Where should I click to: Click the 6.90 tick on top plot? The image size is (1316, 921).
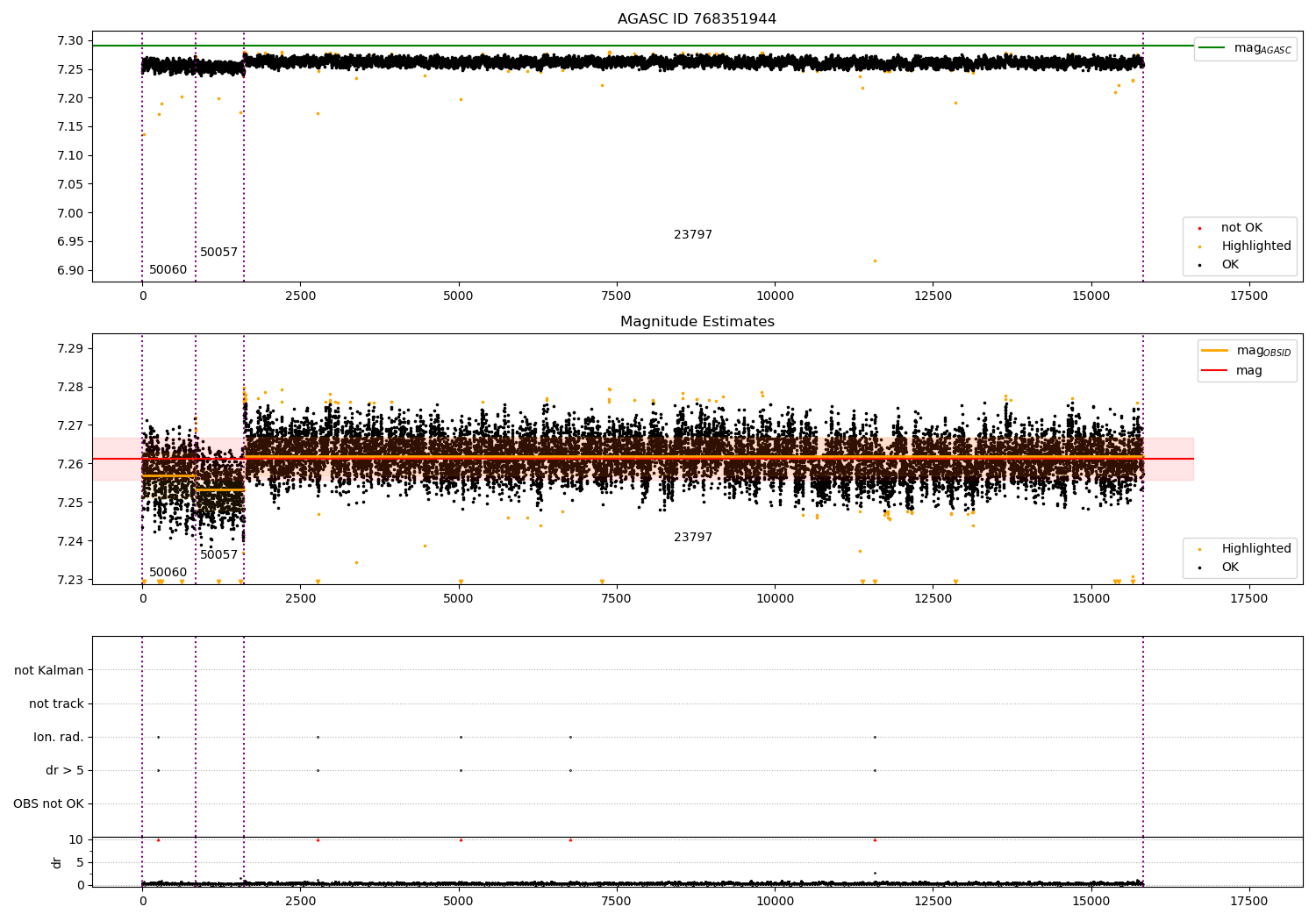(70, 270)
